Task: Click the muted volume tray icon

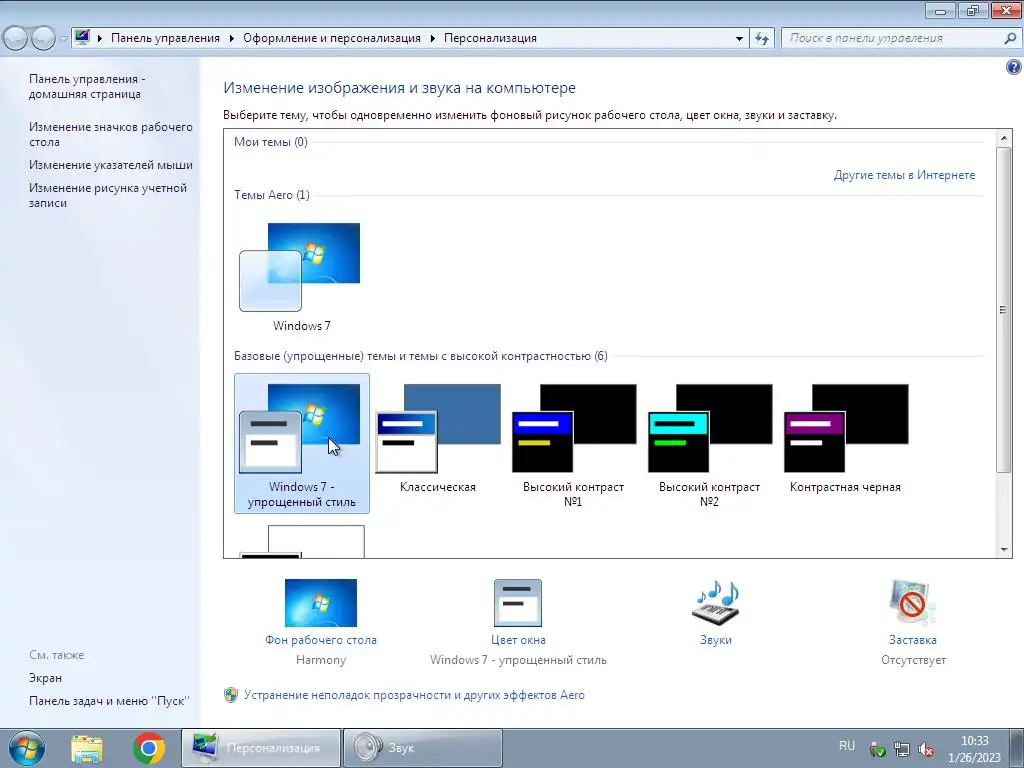Action: click(925, 750)
